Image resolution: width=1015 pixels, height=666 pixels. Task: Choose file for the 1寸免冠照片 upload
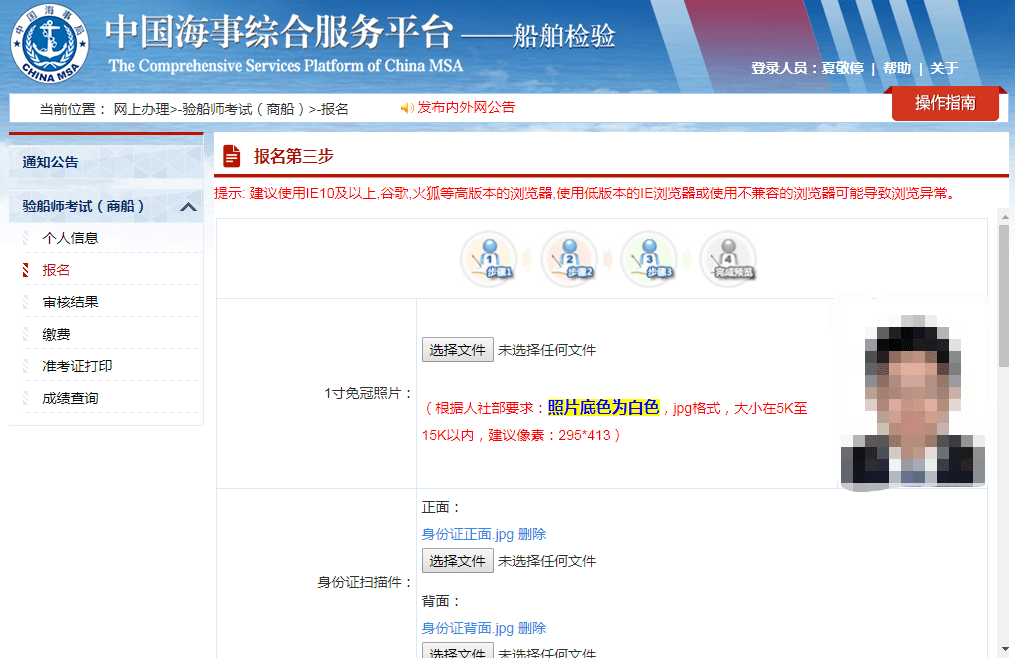point(457,350)
